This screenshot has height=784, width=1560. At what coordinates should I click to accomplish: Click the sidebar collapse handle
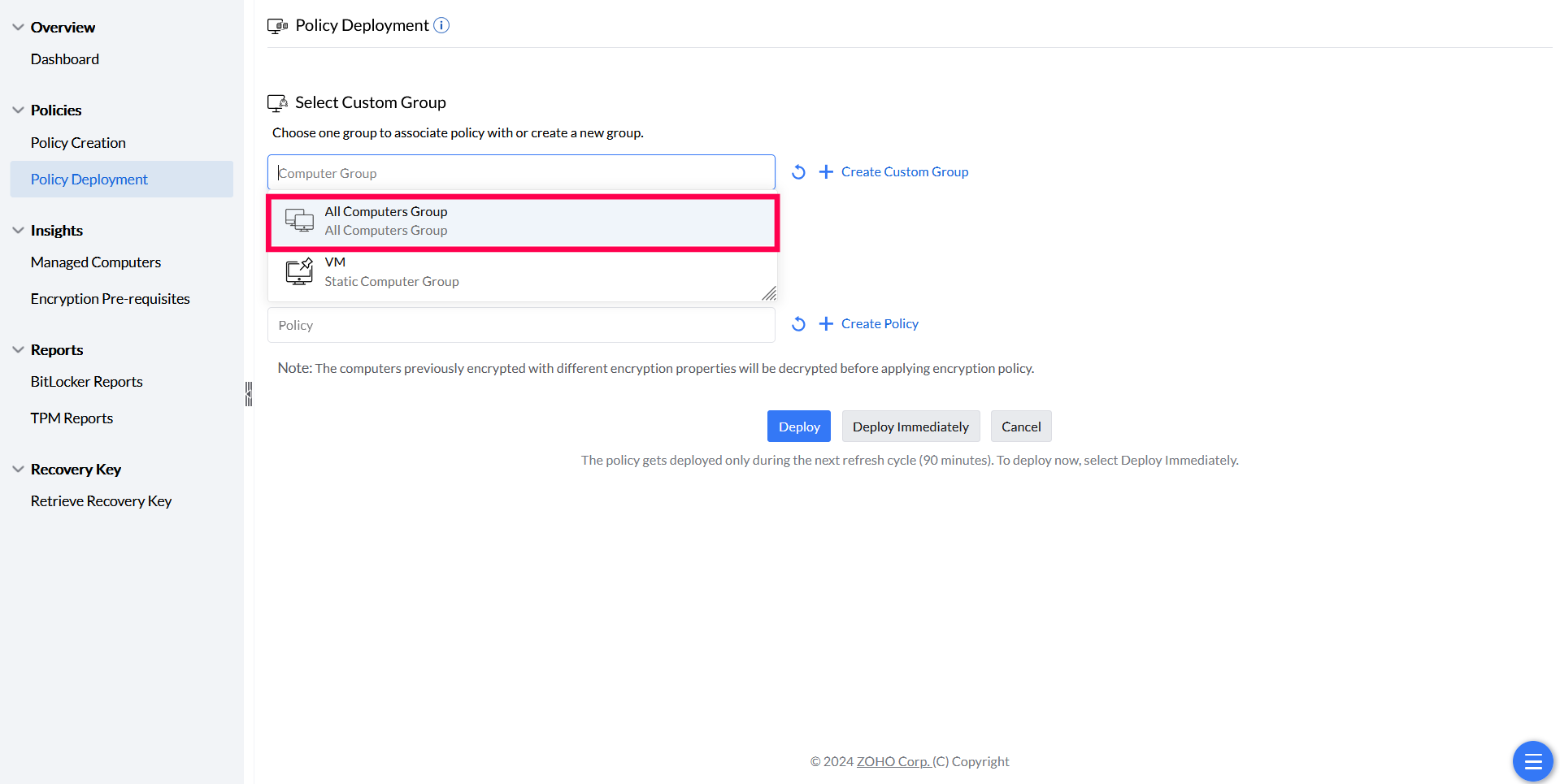pos(249,394)
